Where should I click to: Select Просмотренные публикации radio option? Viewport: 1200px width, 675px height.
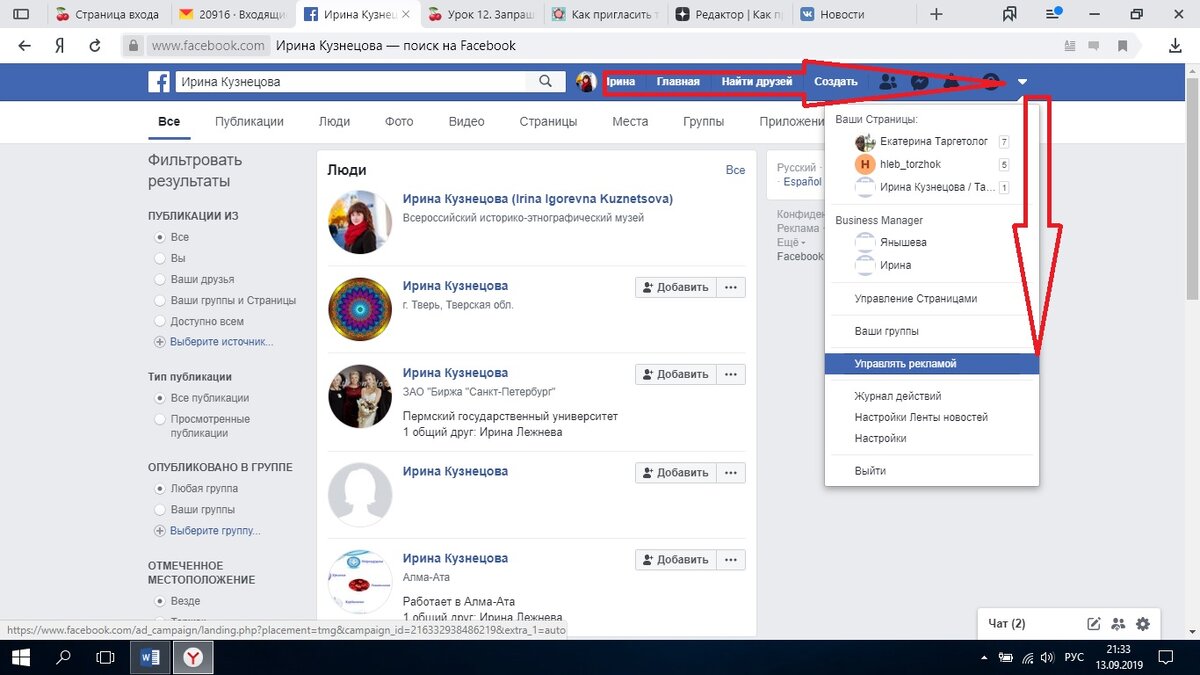click(160, 419)
